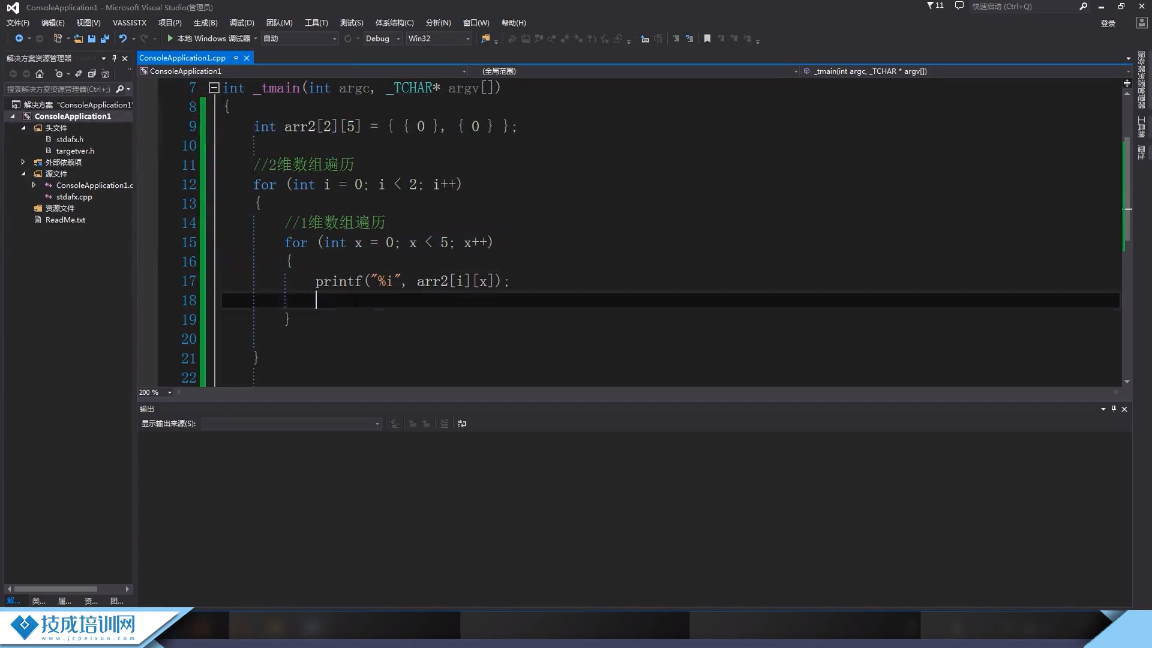Toggle auto-hide pin on Solution Explorer panel
The width and height of the screenshot is (1152, 648).
click(x=114, y=58)
